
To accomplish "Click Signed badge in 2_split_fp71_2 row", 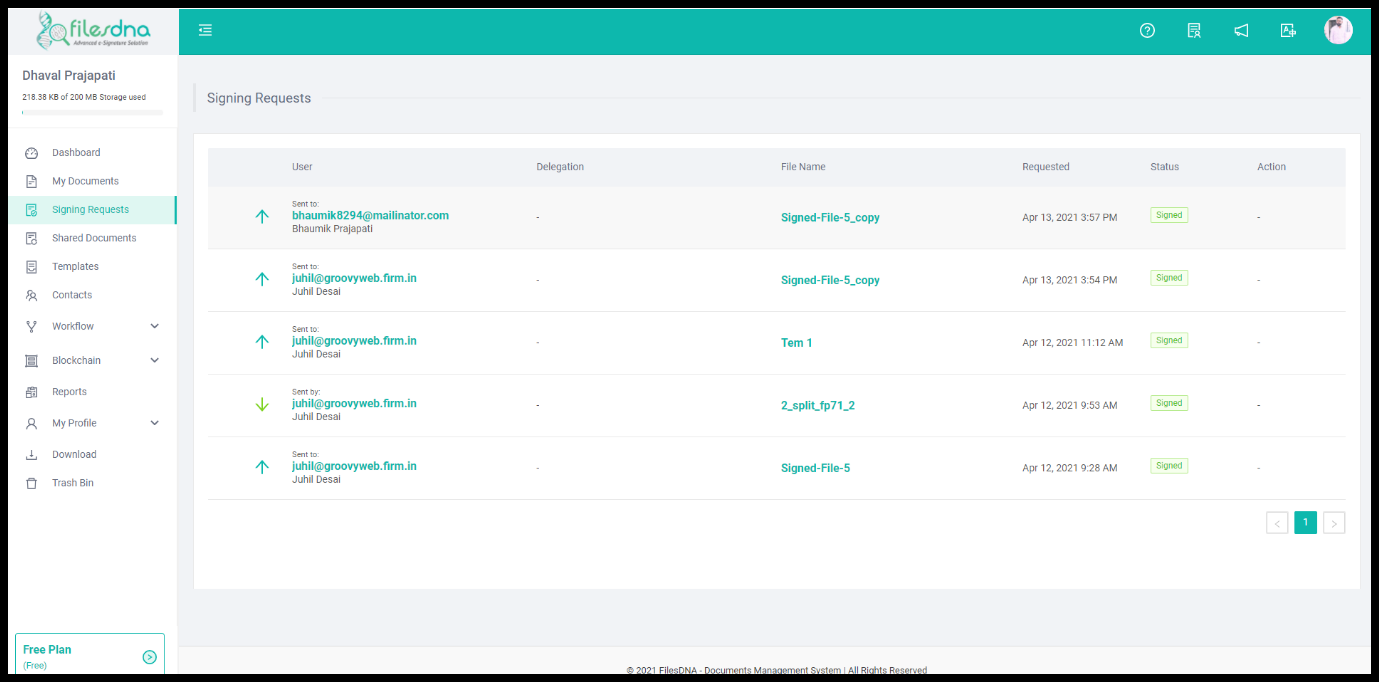I will point(1169,403).
